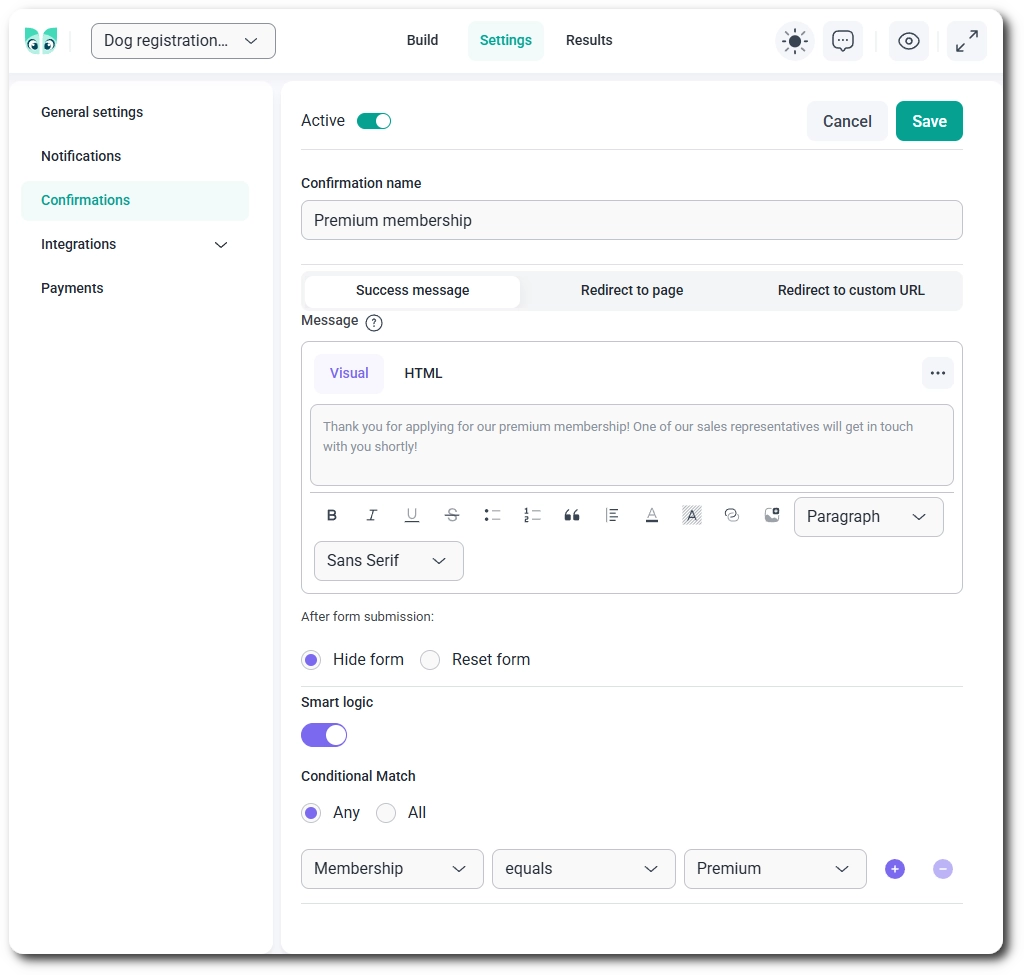
Task: Select Hide form radio option
Action: [x=311, y=660]
